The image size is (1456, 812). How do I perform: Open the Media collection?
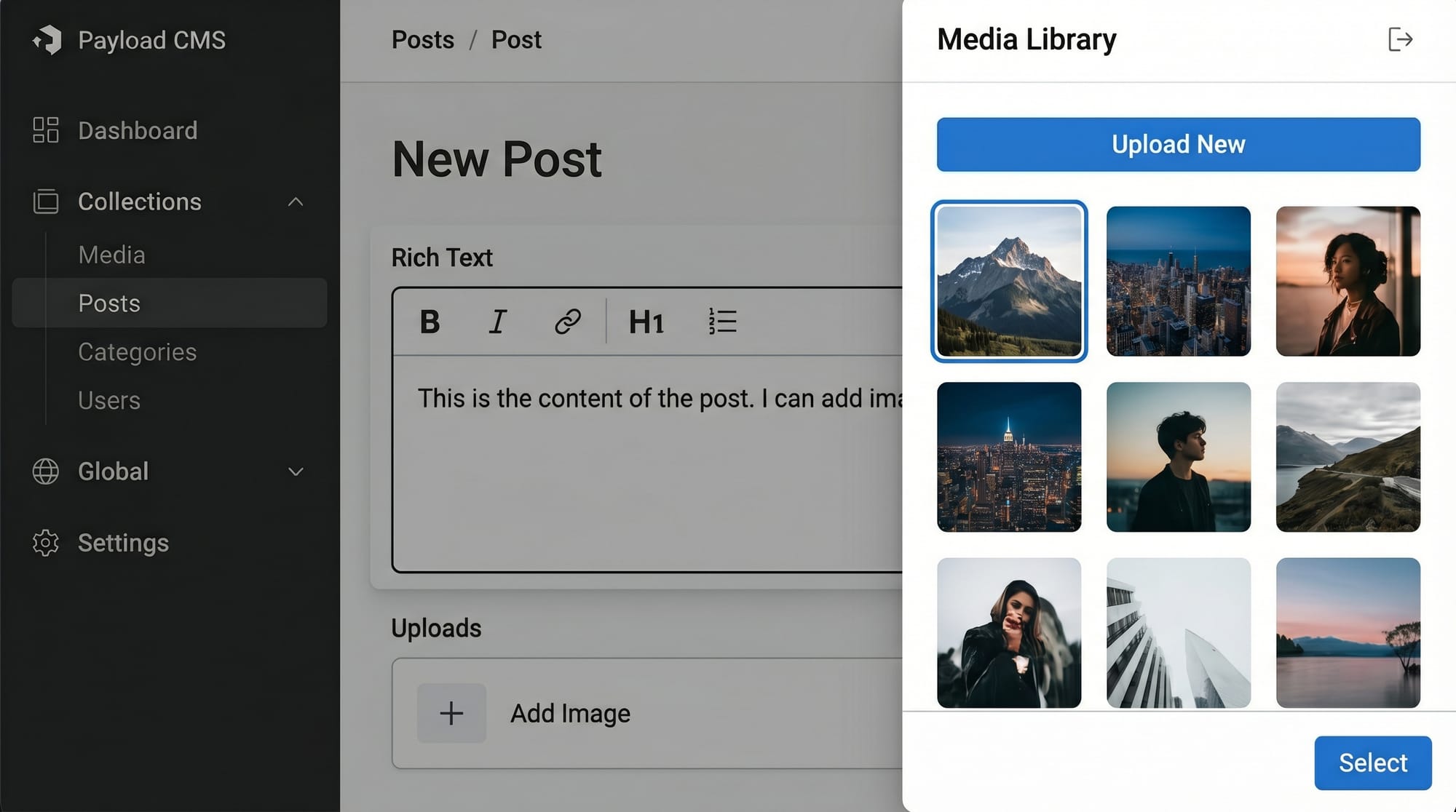[111, 255]
